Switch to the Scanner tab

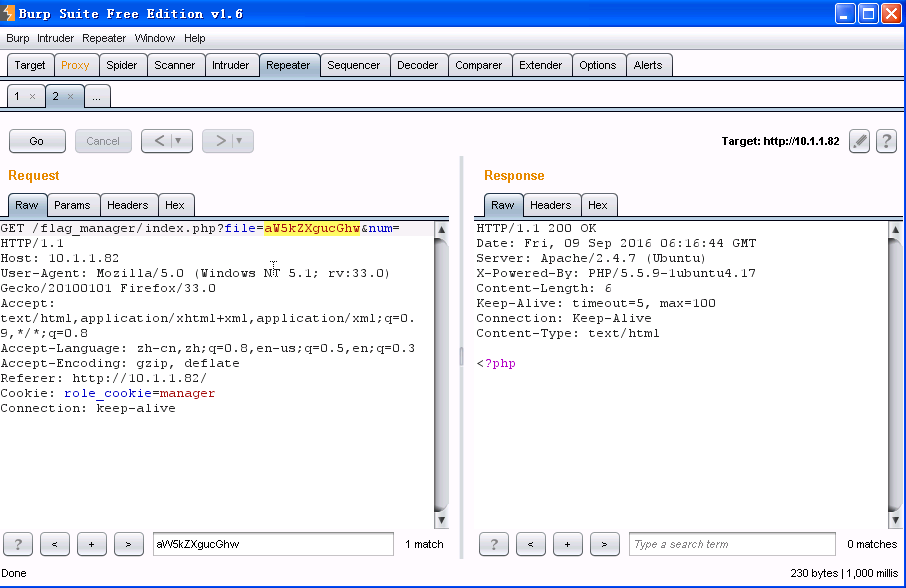point(174,65)
